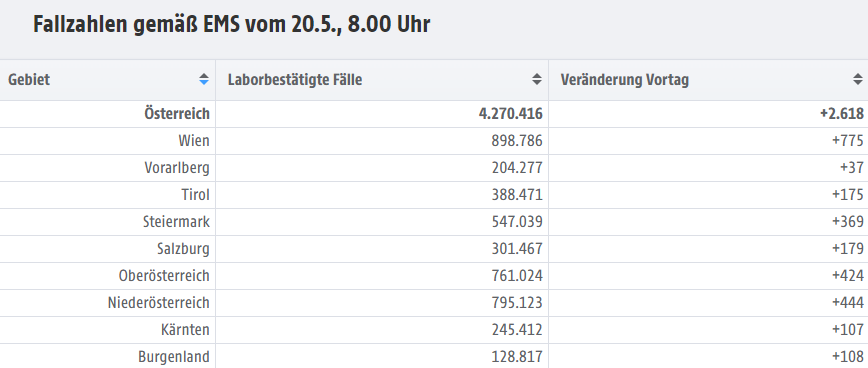The height and width of the screenshot is (368, 868).
Task: Click the Kärnten row label
Action: 185,330
